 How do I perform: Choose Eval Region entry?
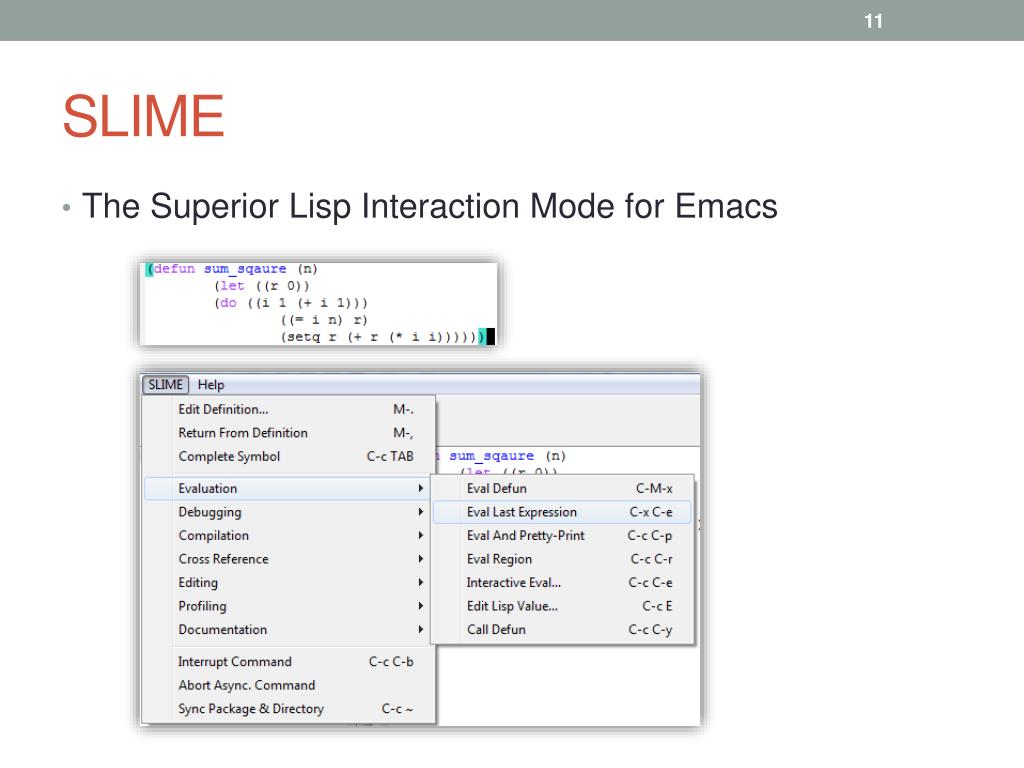coord(562,559)
